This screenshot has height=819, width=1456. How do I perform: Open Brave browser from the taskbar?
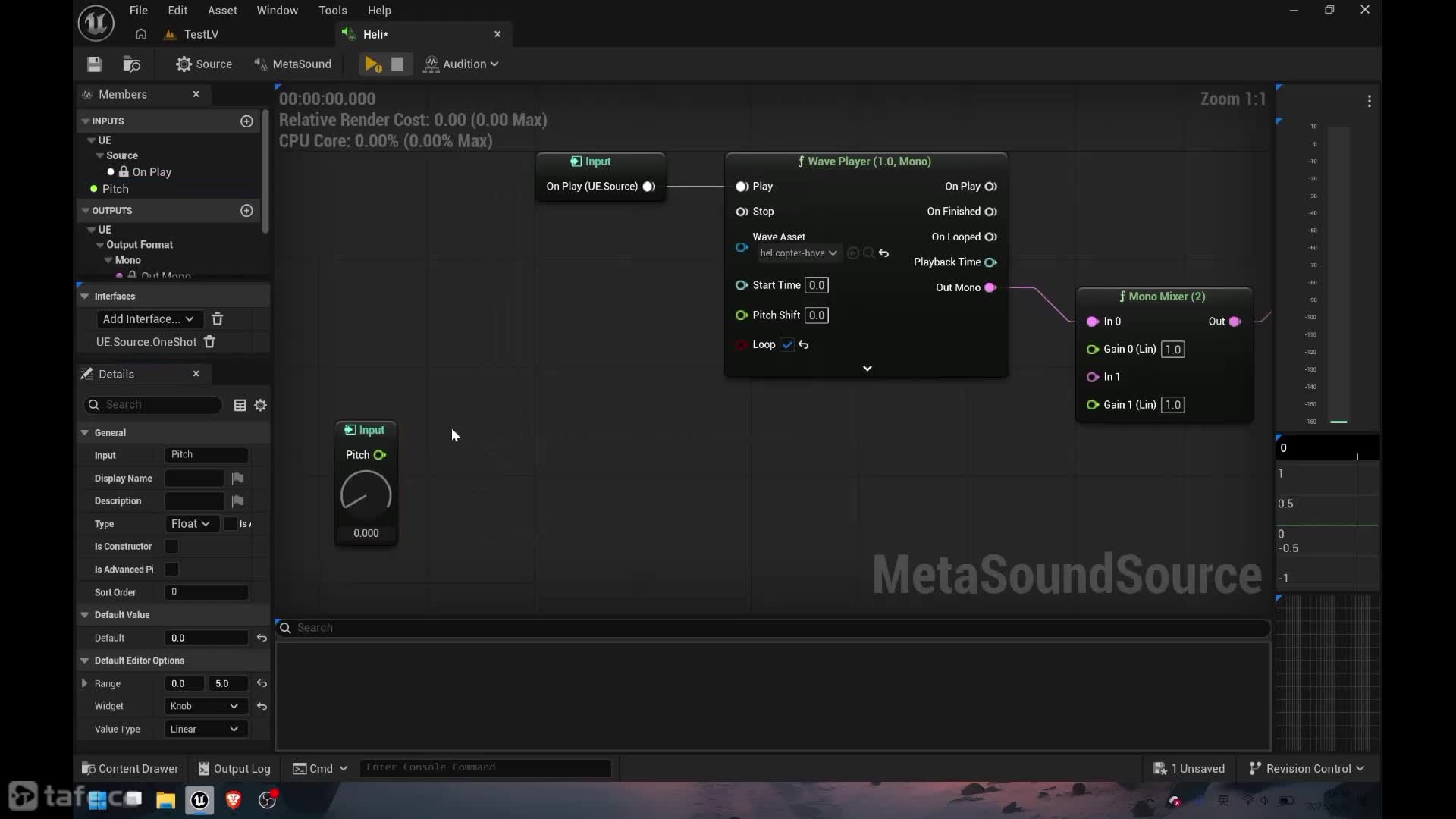pyautogui.click(x=234, y=800)
